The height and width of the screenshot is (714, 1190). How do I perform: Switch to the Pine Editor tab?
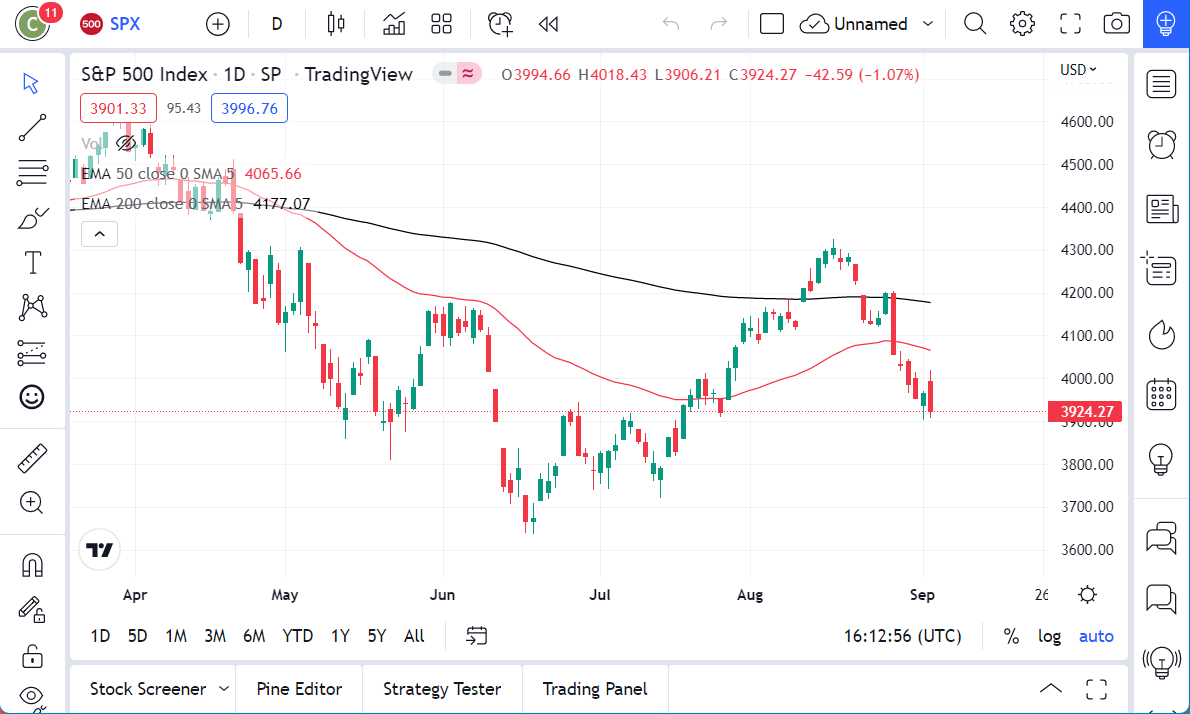299,689
